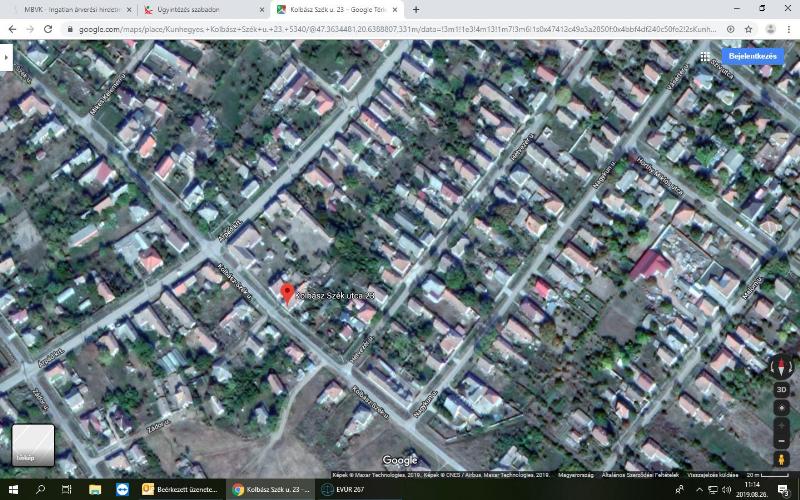Click the Képek © Maxar Technologies attribution text
This screenshot has width=800, height=500.
tap(441, 475)
